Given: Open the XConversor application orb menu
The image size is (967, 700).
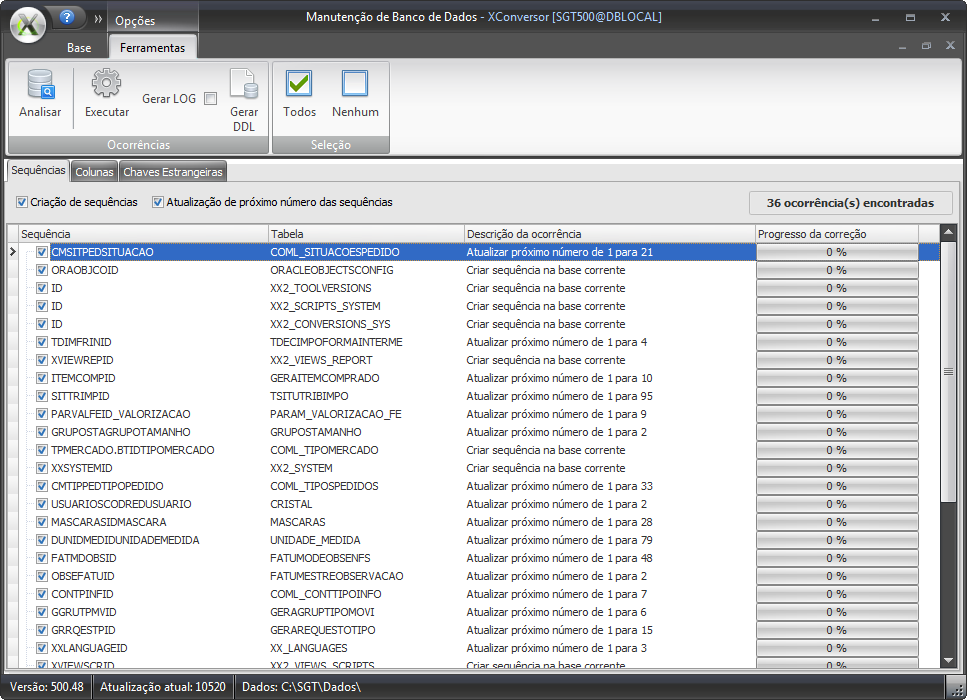Looking at the screenshot, I should [x=28, y=24].
